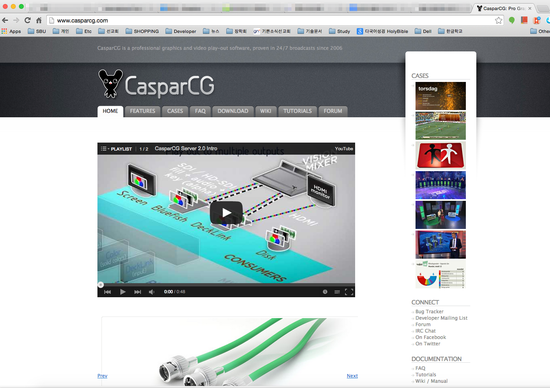This screenshot has width=550, height=388.
Task: Open the blue studio stage case thumbnail
Action: point(441,185)
